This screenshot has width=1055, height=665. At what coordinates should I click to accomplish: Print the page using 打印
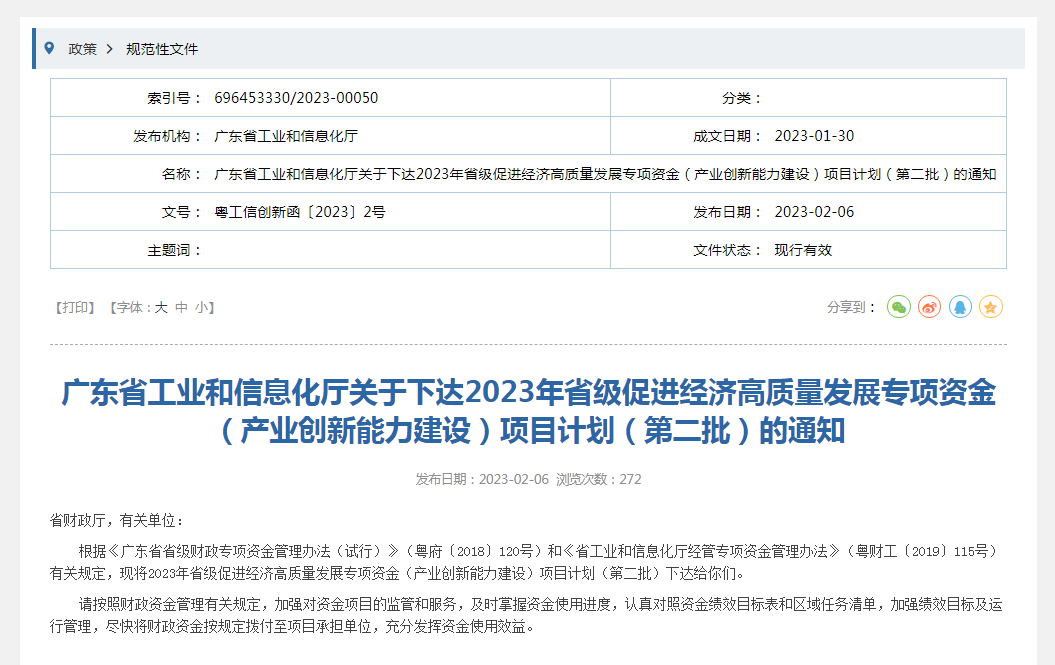75,308
